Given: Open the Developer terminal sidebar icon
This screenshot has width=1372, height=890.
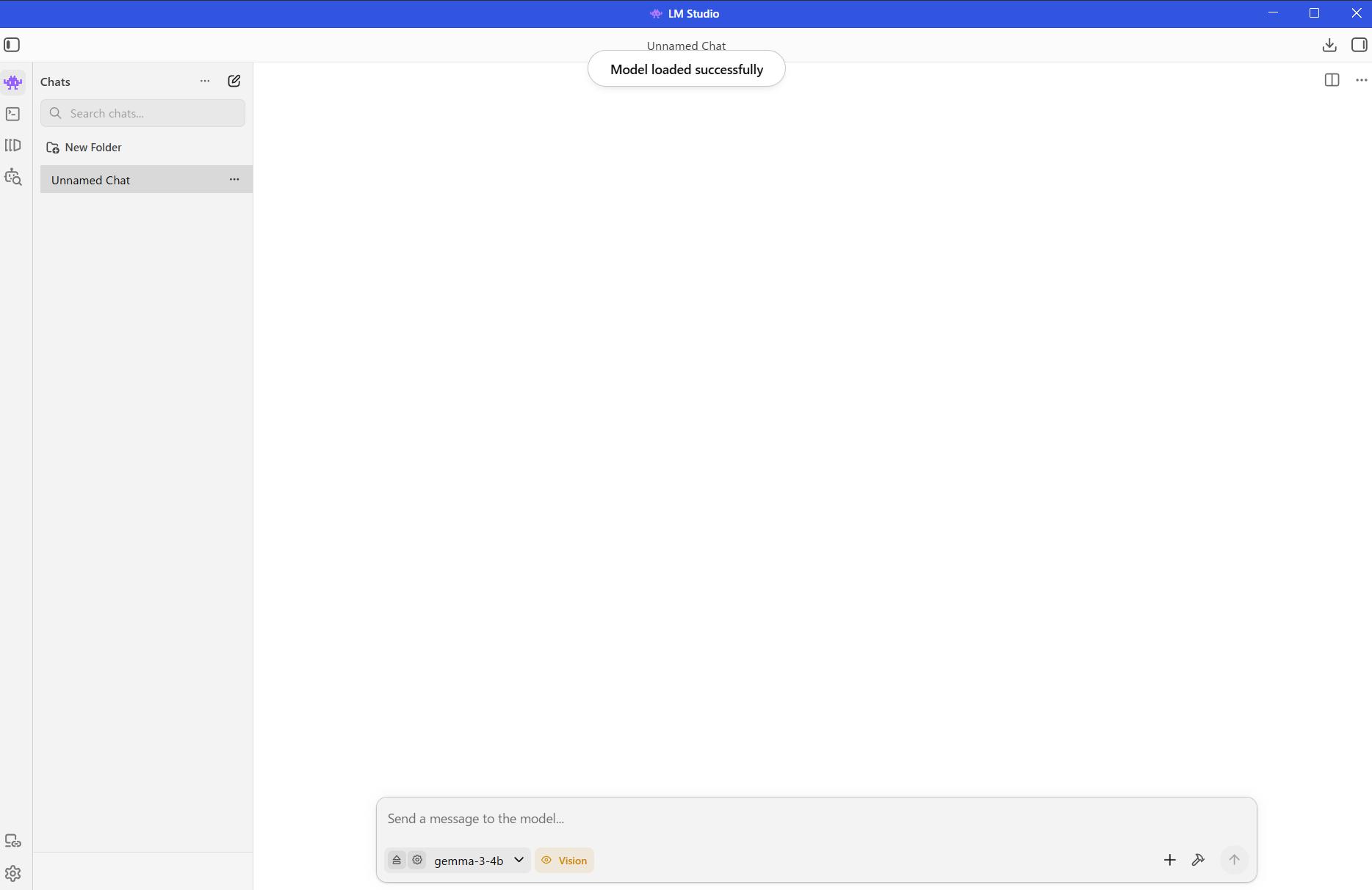Looking at the screenshot, I should tap(13, 114).
